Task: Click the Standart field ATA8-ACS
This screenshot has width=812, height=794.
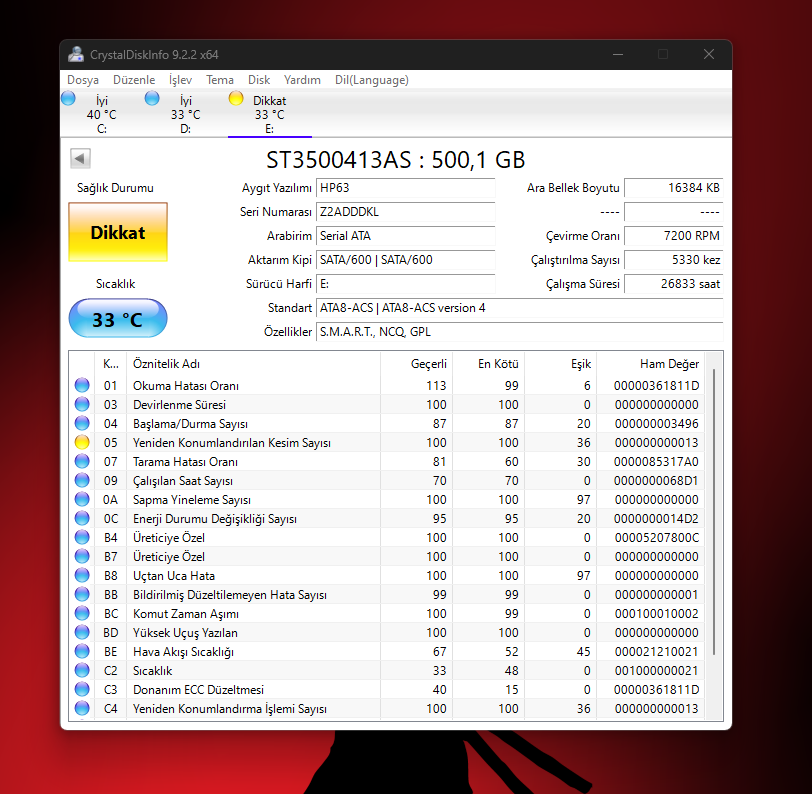Action: (x=519, y=308)
